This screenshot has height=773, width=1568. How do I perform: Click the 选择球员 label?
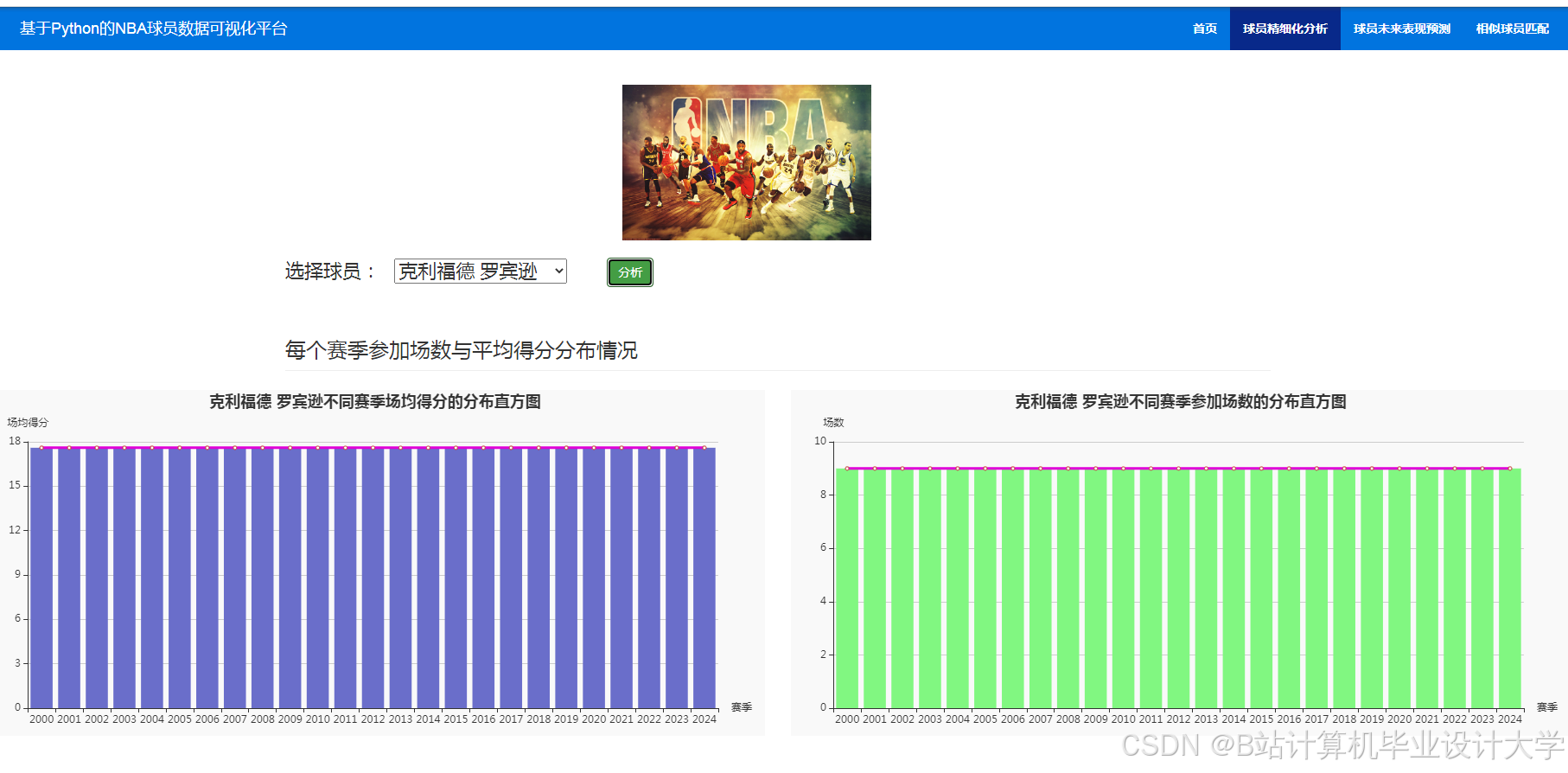331,272
